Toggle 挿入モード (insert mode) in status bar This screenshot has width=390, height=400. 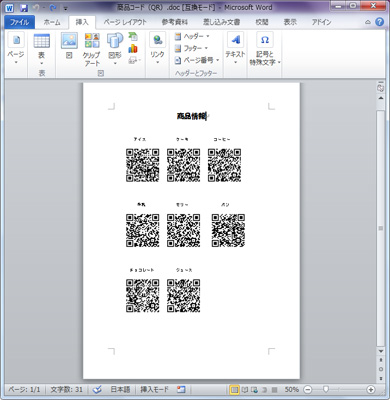coord(154,389)
